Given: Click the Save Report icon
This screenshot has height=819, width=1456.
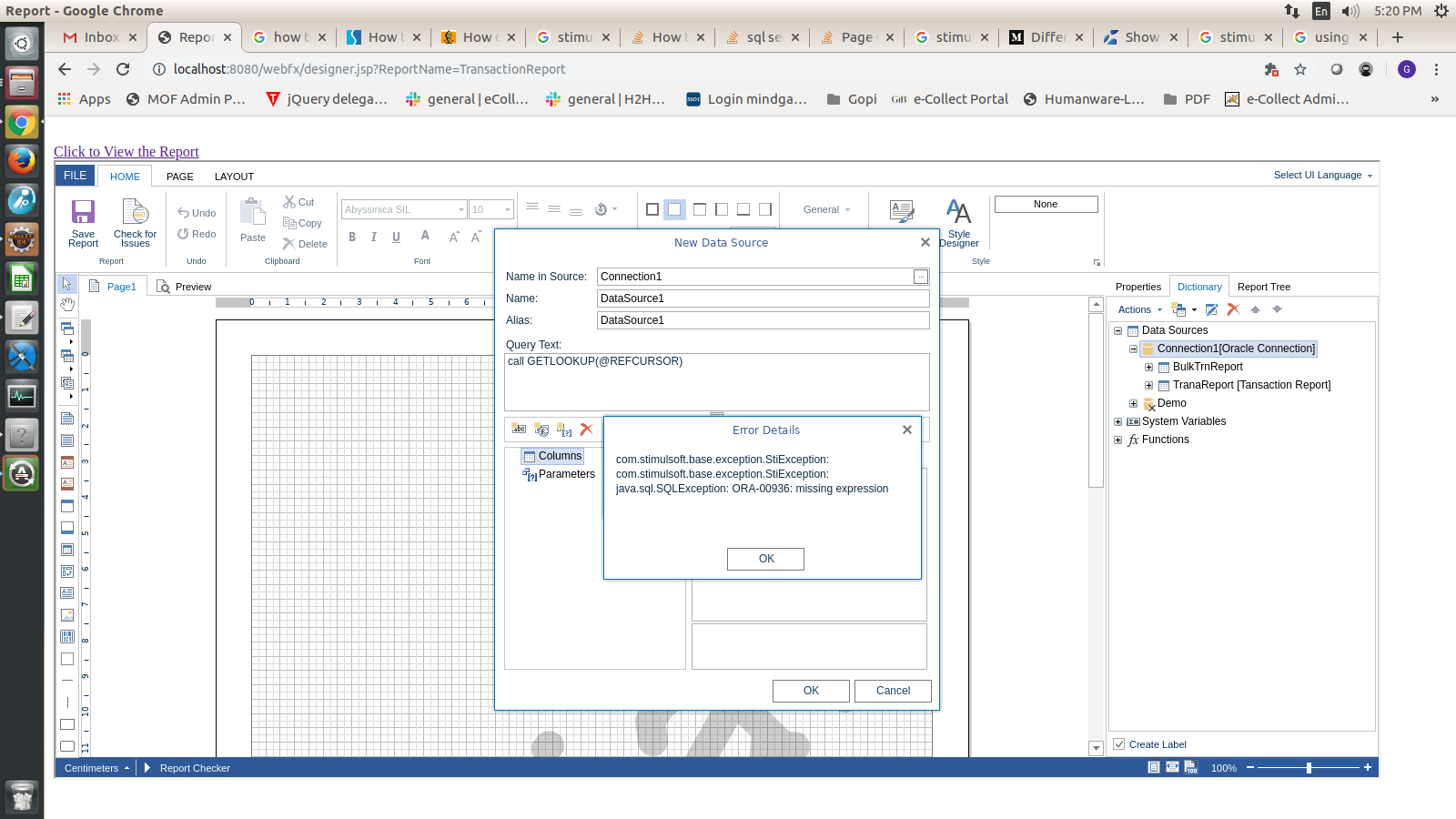Looking at the screenshot, I should click(83, 212).
